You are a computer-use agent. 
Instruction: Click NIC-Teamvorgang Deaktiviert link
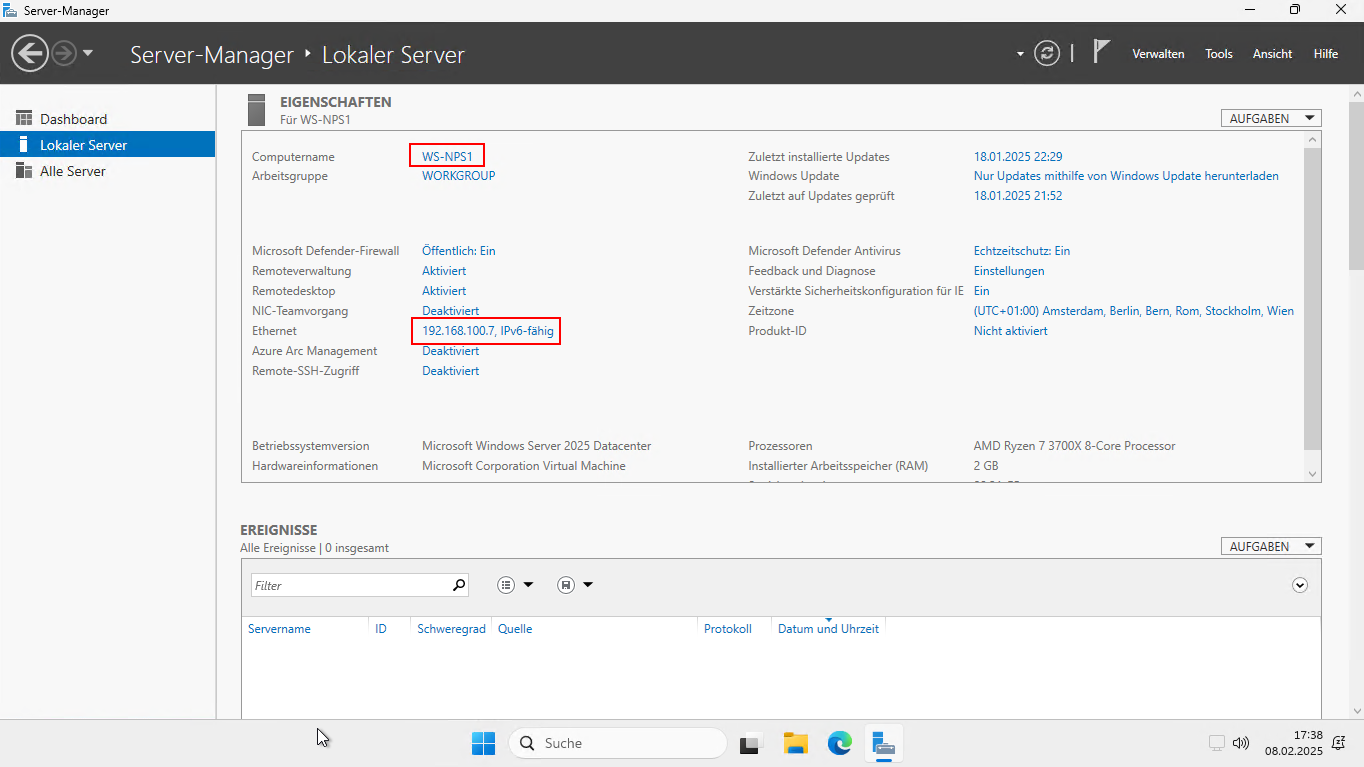(x=450, y=311)
